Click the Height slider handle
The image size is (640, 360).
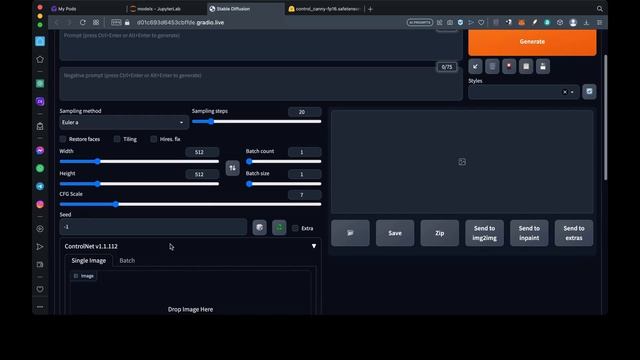98,184
